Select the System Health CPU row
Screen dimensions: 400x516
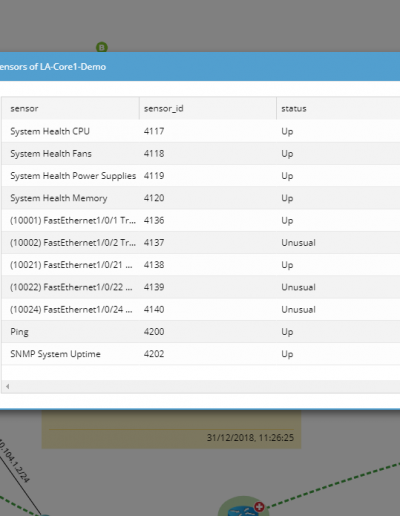[201, 131]
